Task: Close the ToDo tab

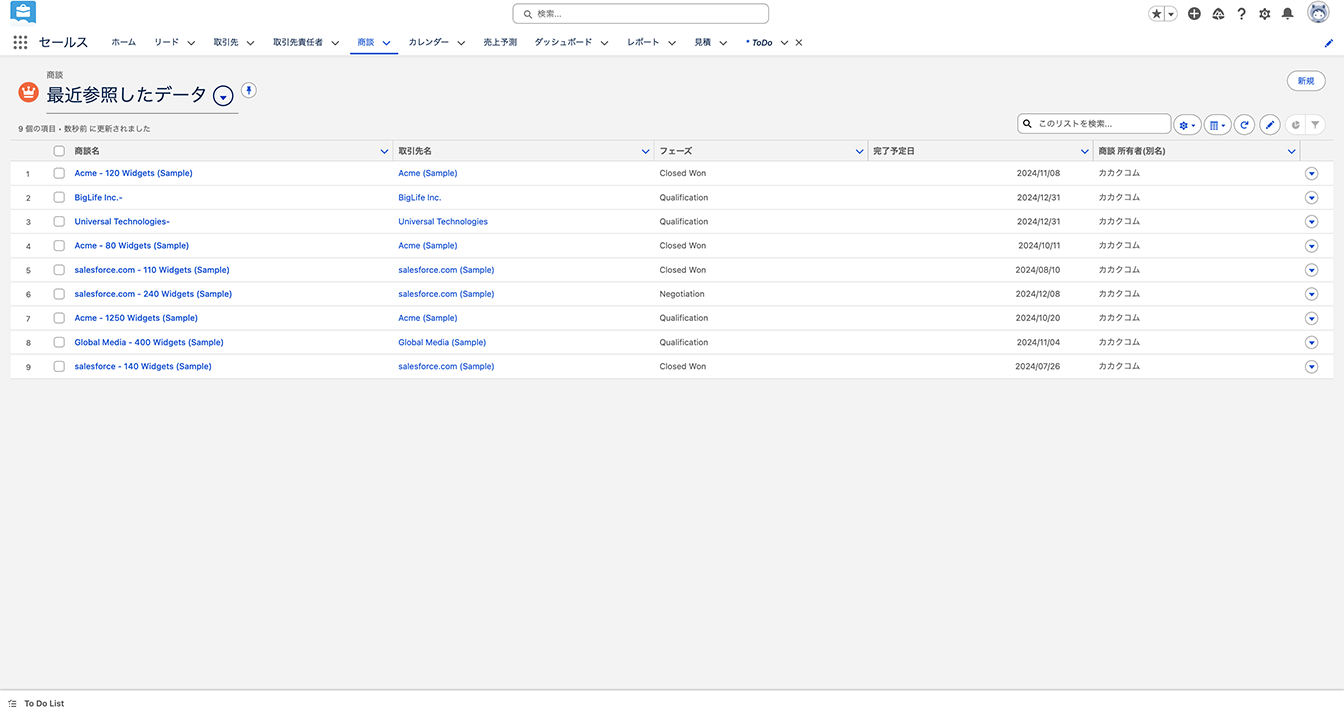Action: [798, 43]
